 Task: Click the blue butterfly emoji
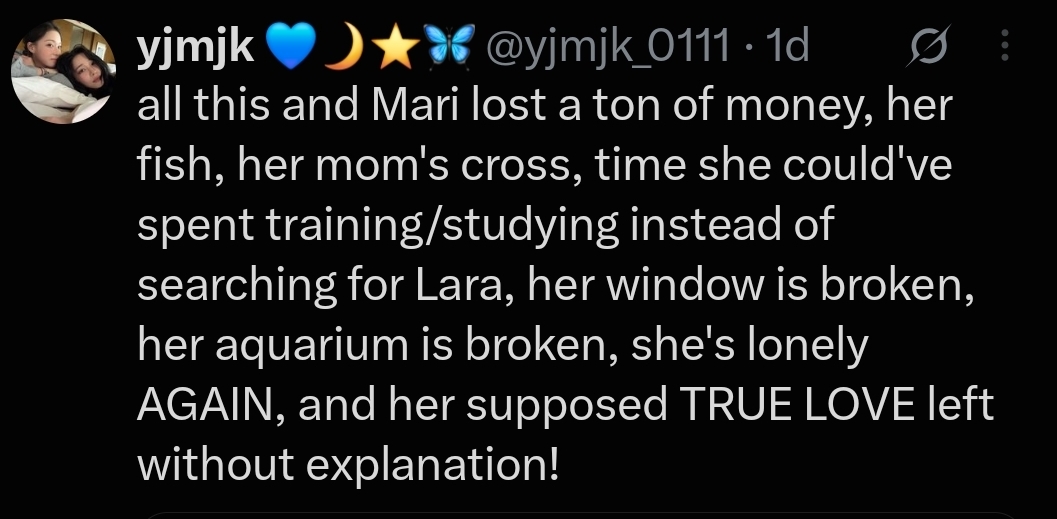point(450,46)
